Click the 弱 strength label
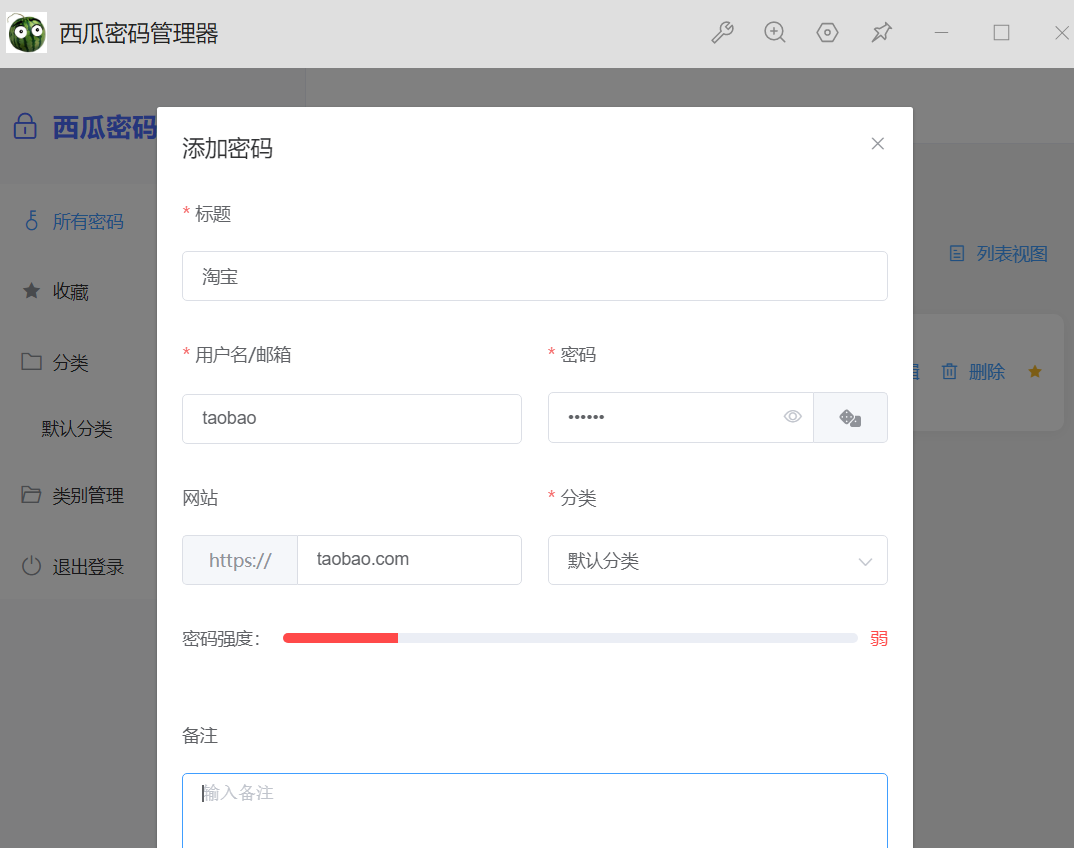 [879, 638]
